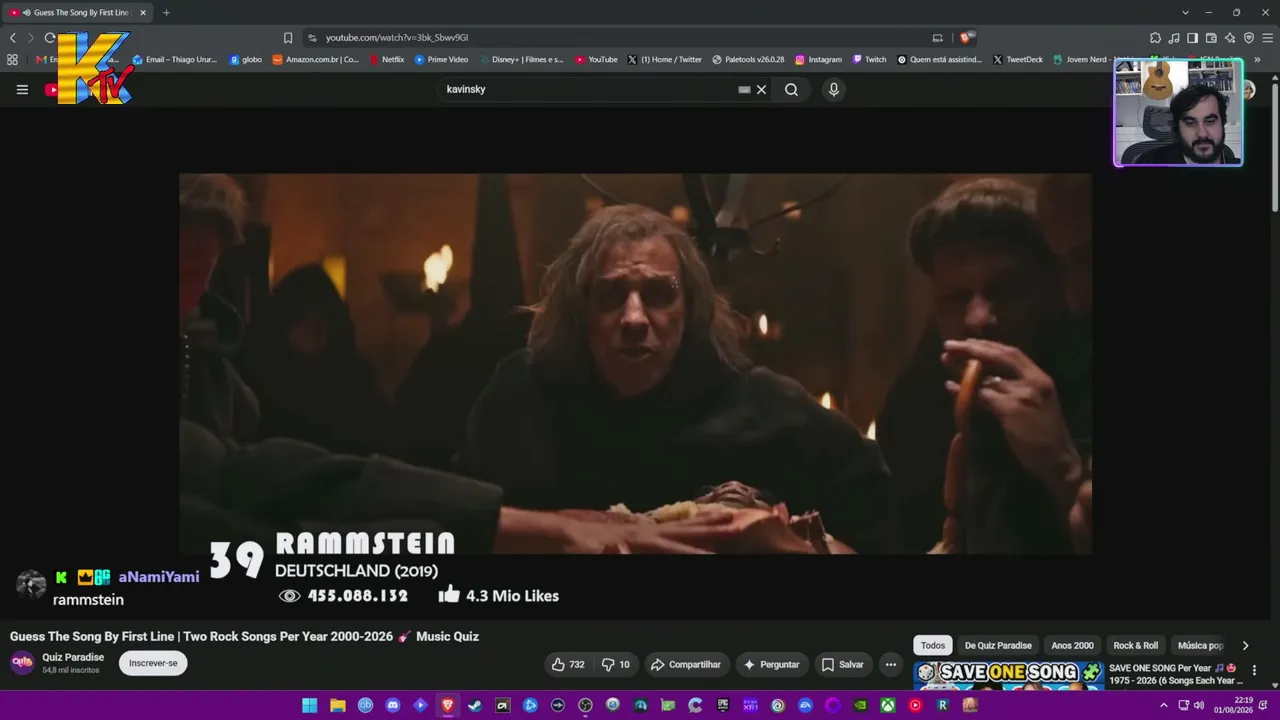Expand the tab search dropdown chevron
This screenshot has width=1280, height=720.
coord(1185,13)
